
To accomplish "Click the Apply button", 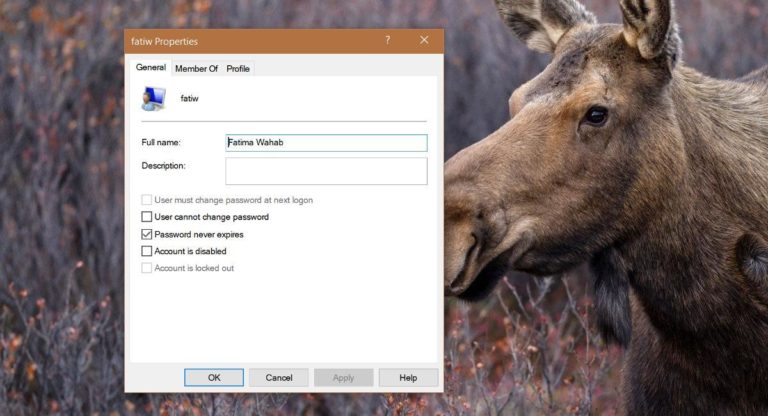I will click(343, 378).
